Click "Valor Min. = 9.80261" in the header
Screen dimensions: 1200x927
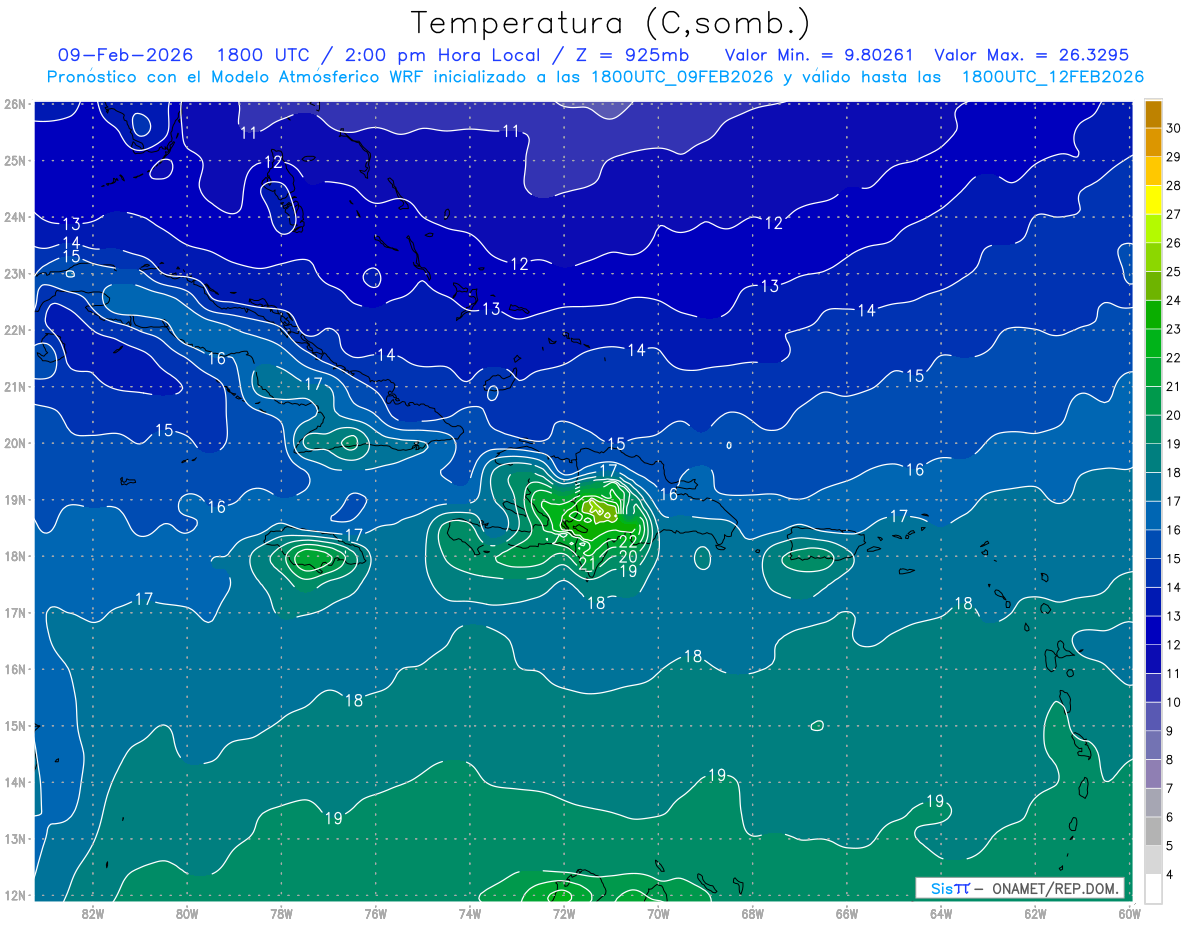[819, 55]
